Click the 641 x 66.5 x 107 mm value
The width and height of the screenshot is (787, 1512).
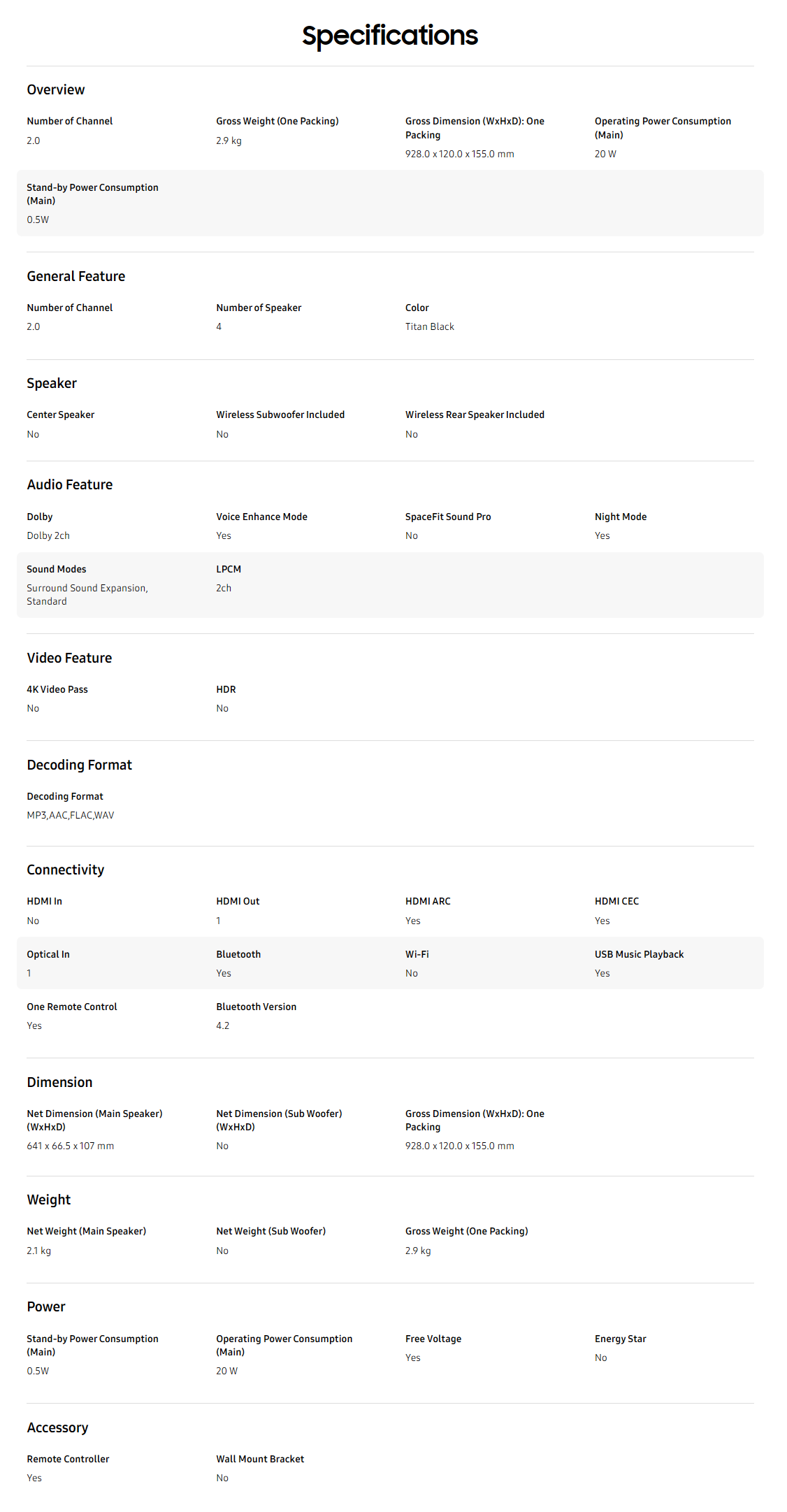point(71,1146)
